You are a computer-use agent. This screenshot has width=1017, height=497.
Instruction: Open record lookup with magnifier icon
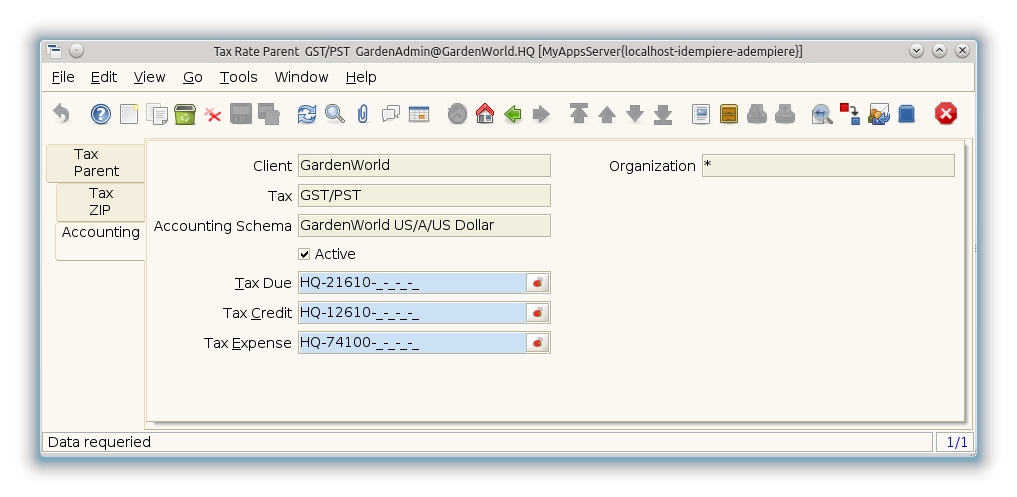pyautogui.click(x=335, y=114)
